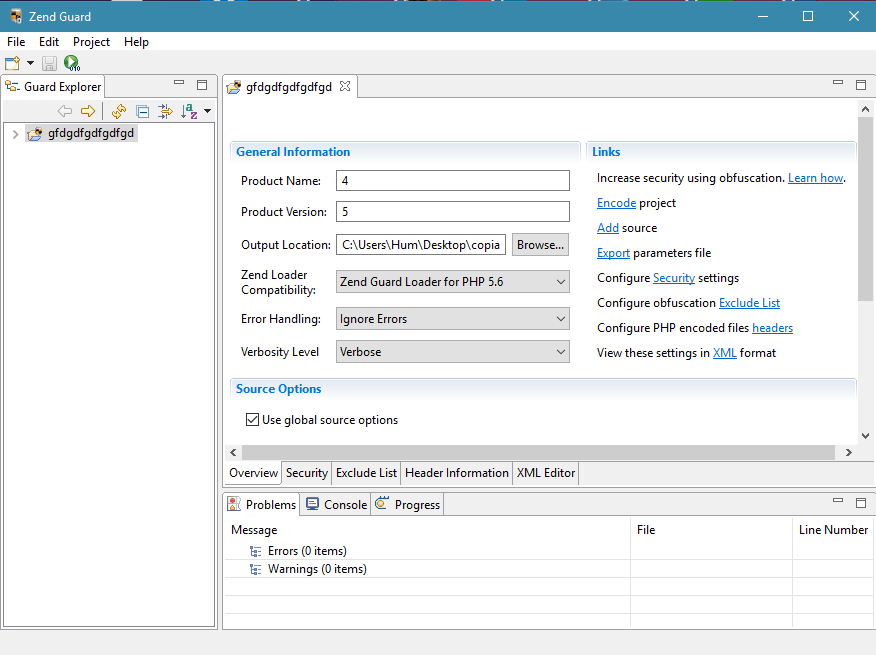This screenshot has height=655, width=876.
Task: Open the Help menu
Action: 136,42
